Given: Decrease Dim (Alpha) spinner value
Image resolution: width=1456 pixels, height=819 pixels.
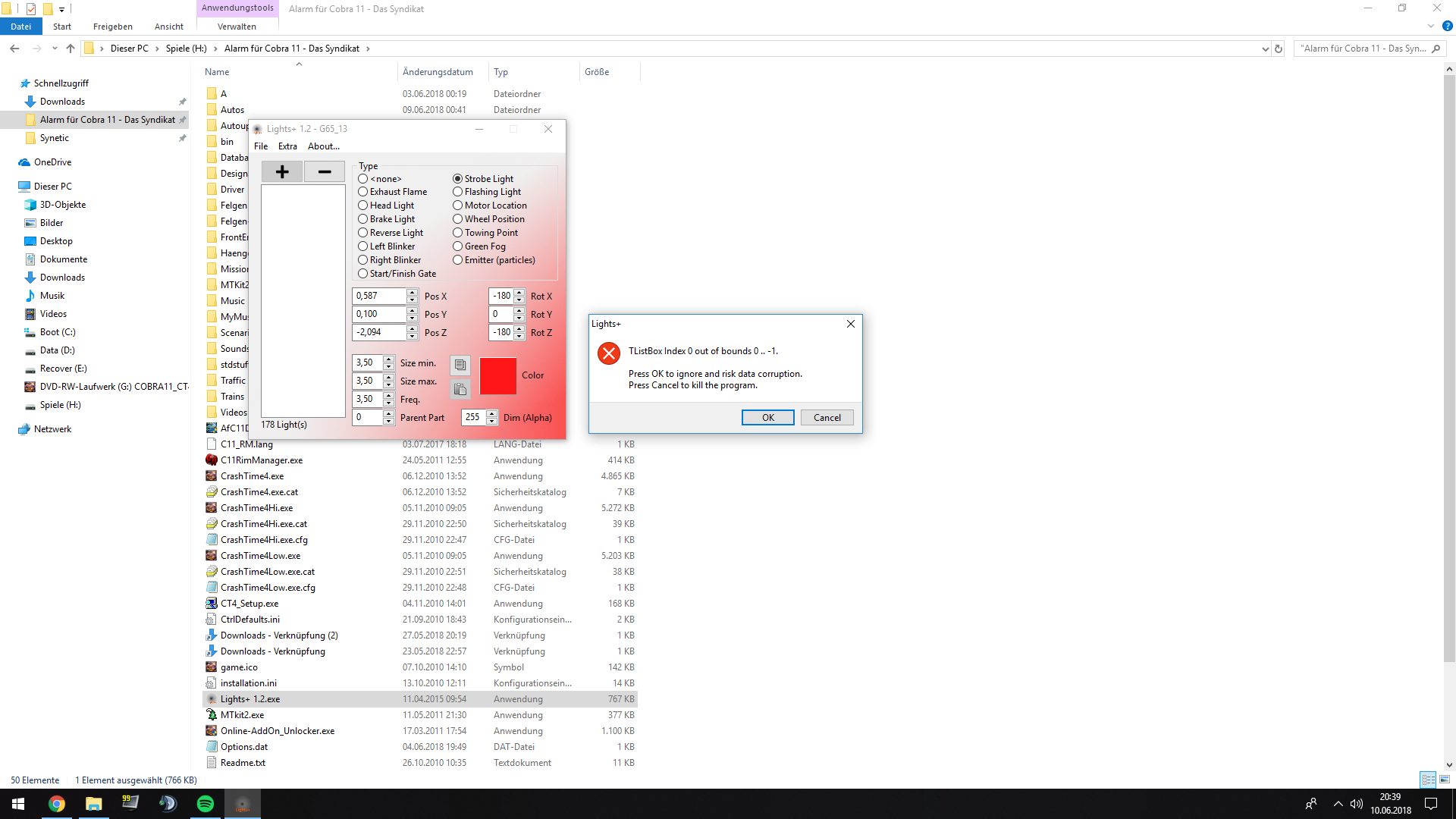Looking at the screenshot, I should click(491, 421).
